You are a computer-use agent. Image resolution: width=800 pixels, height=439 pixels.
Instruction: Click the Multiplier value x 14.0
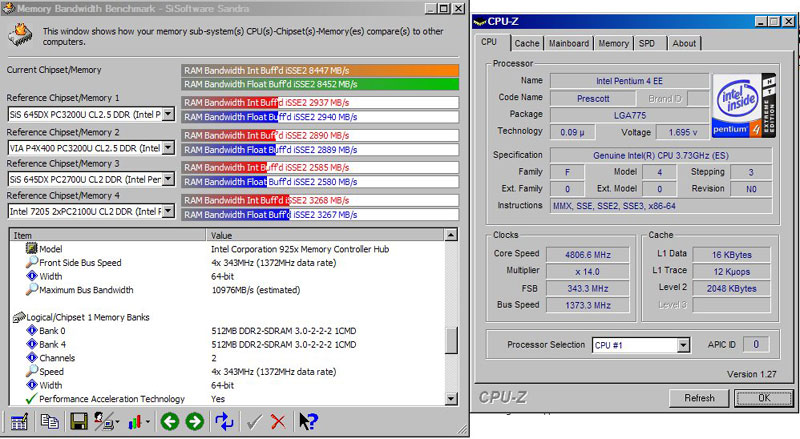(x=588, y=272)
